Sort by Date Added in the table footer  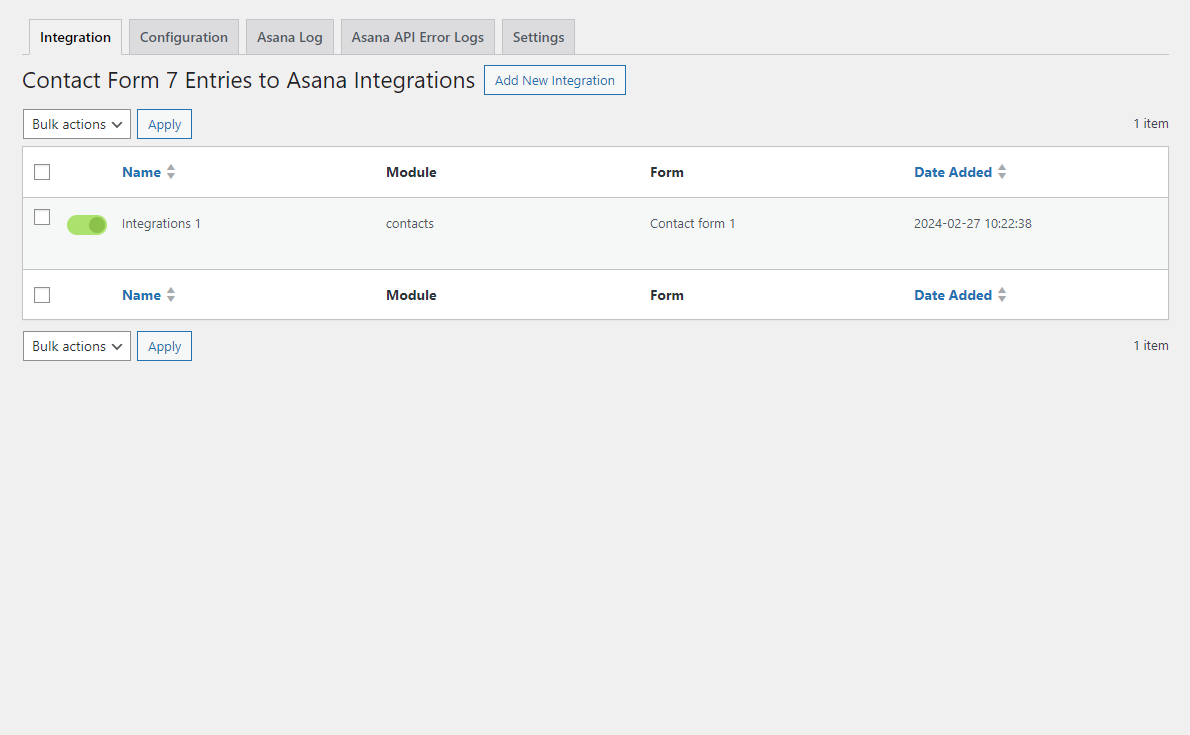click(x=952, y=295)
